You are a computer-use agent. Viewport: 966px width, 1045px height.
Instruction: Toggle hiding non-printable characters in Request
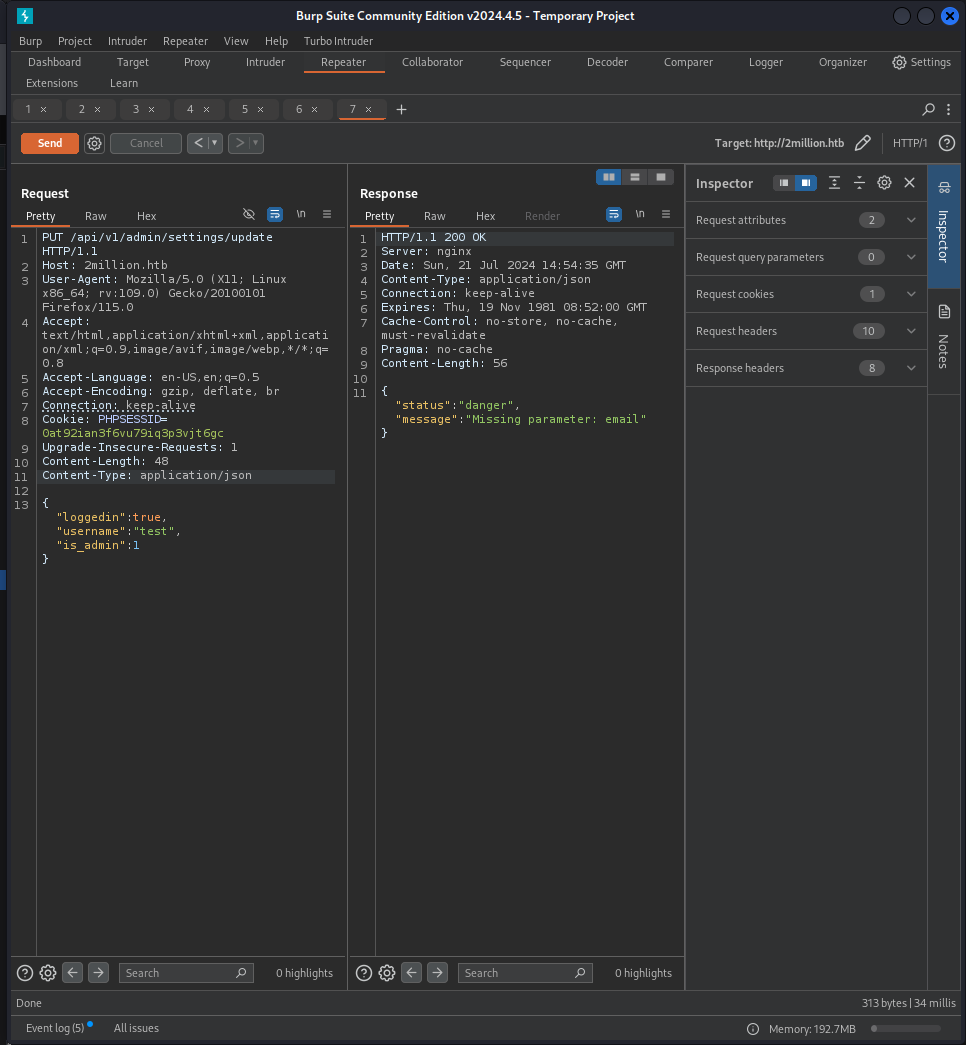249,214
